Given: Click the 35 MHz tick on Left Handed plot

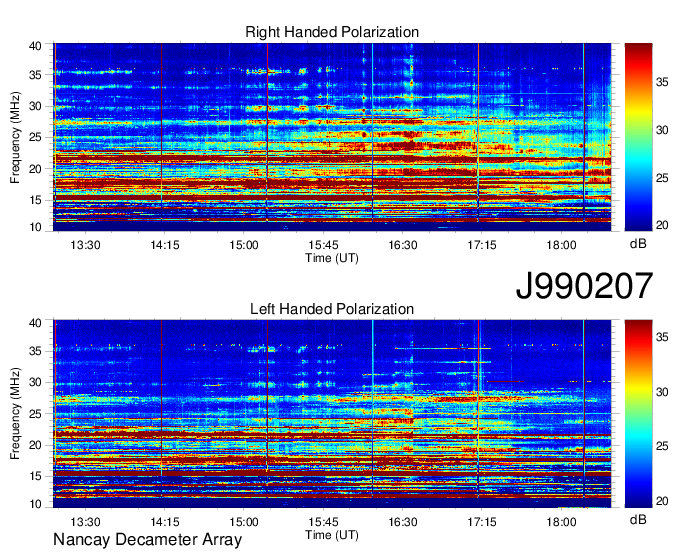Looking at the screenshot, I should click(x=35, y=351).
